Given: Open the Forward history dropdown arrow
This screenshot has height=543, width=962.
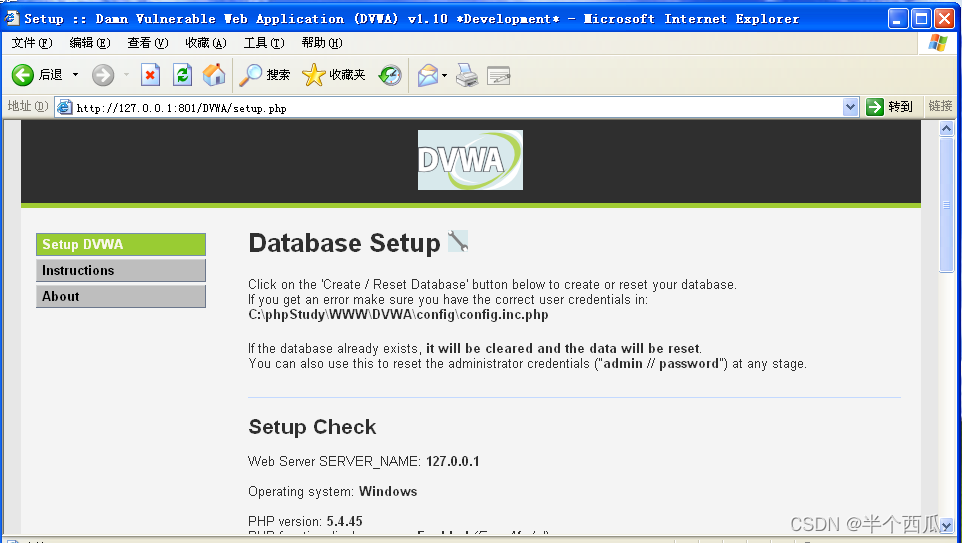Looking at the screenshot, I should tap(126, 75).
